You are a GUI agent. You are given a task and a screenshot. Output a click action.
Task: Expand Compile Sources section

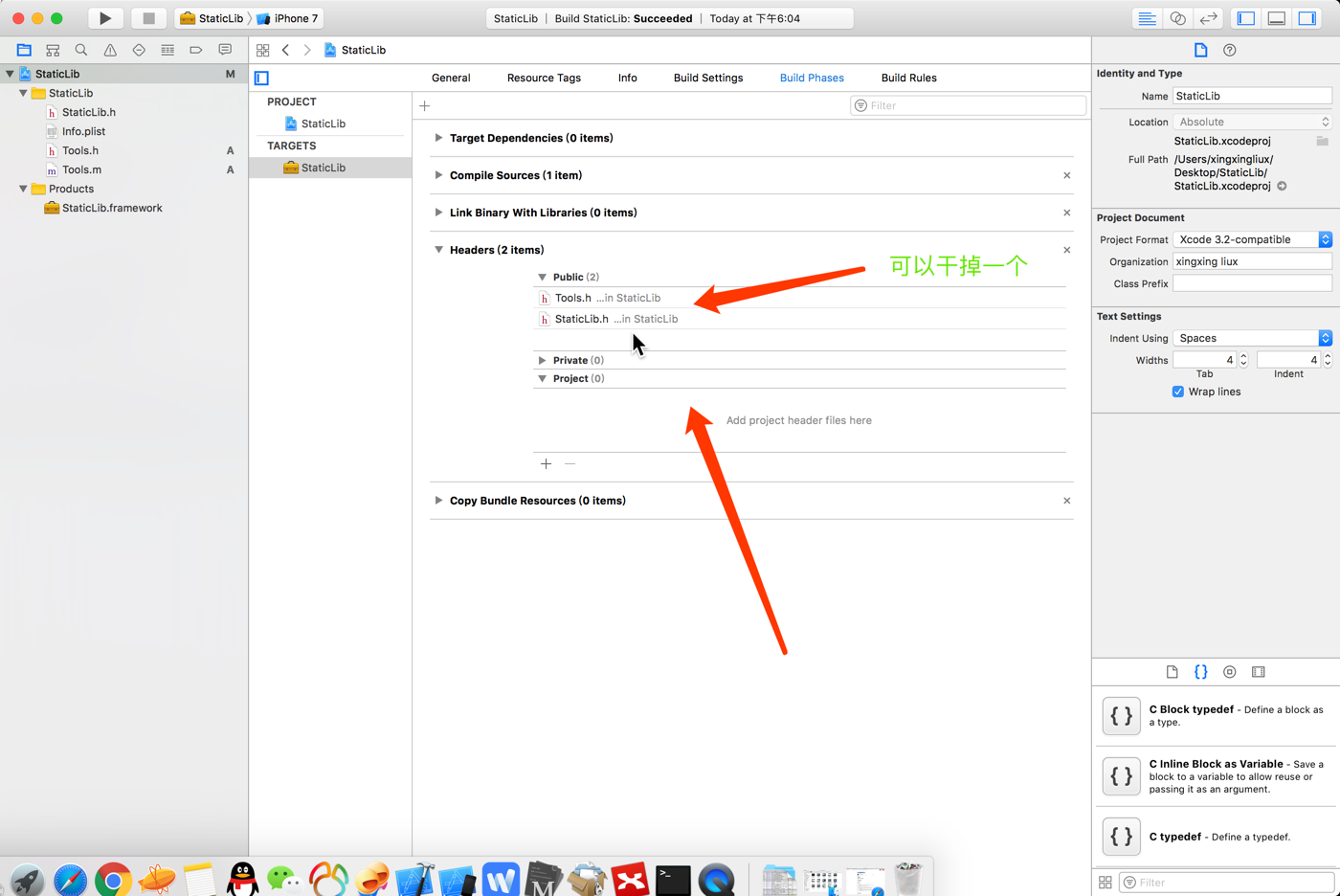438,175
